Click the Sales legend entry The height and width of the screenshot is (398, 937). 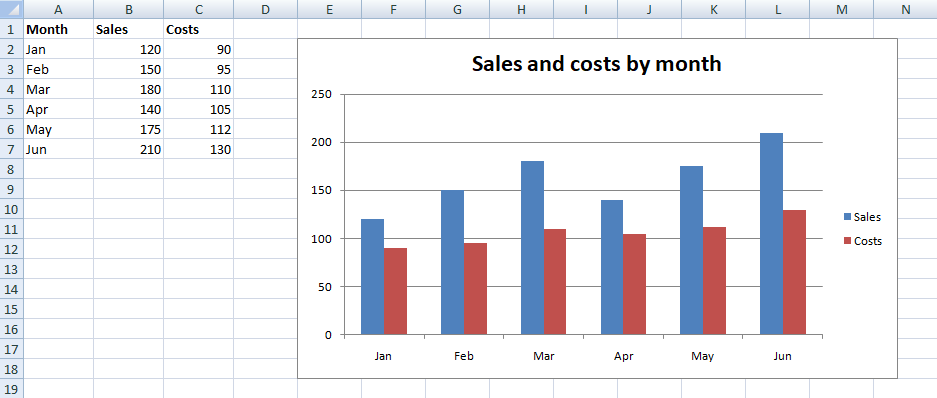[862, 217]
